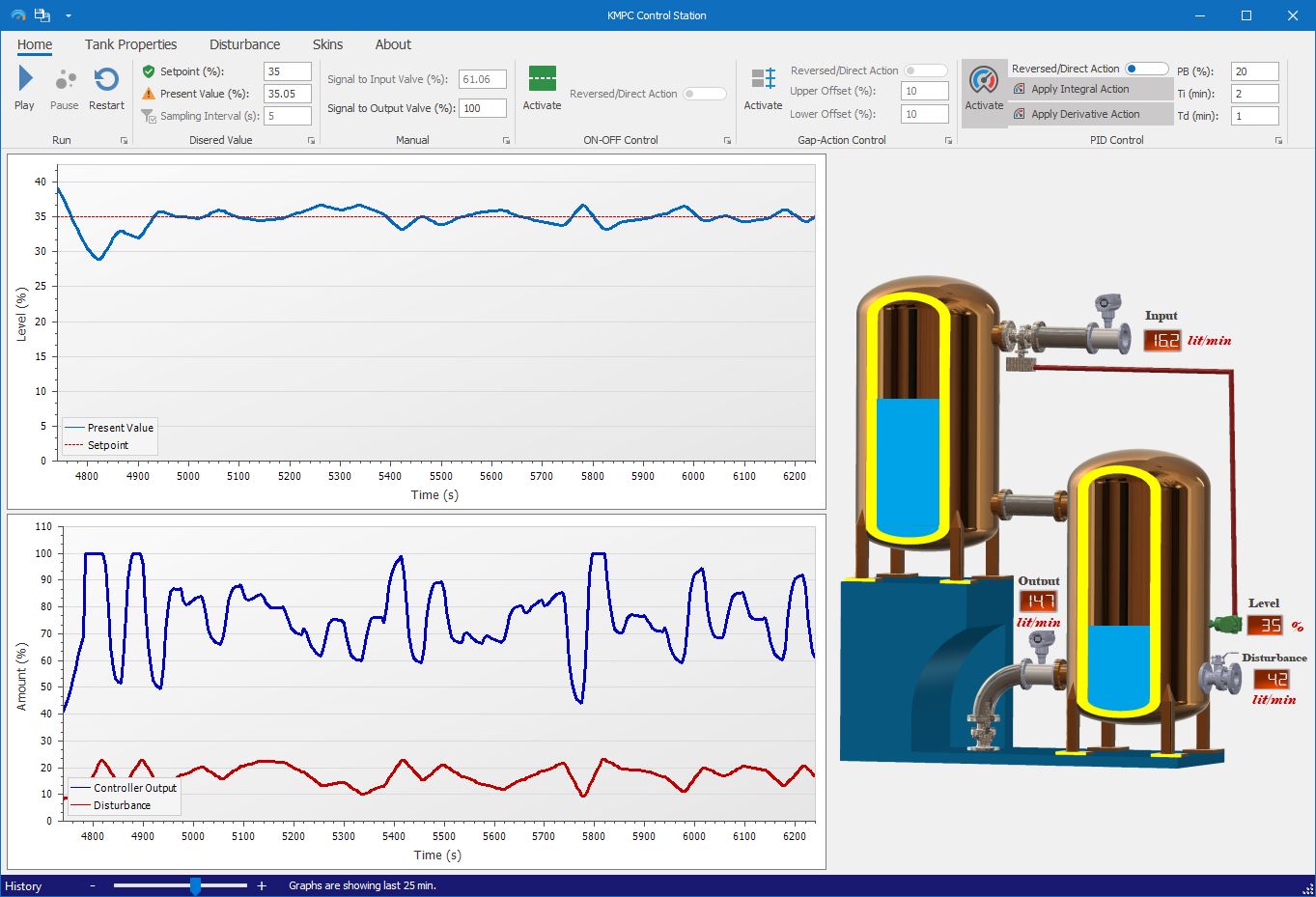Switch to the Disturbance tab
The image size is (1316, 897).
click(x=244, y=44)
